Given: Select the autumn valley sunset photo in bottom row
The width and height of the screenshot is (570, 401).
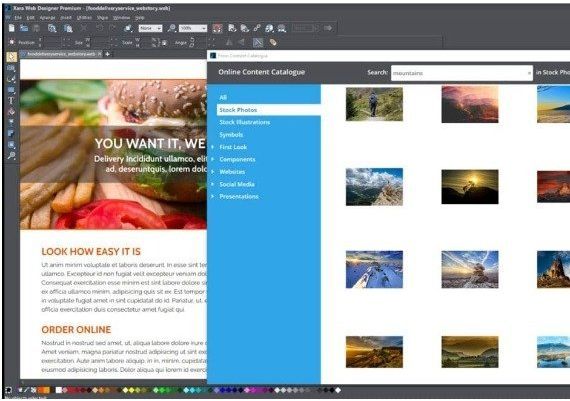Looking at the screenshot, I should point(374,352).
